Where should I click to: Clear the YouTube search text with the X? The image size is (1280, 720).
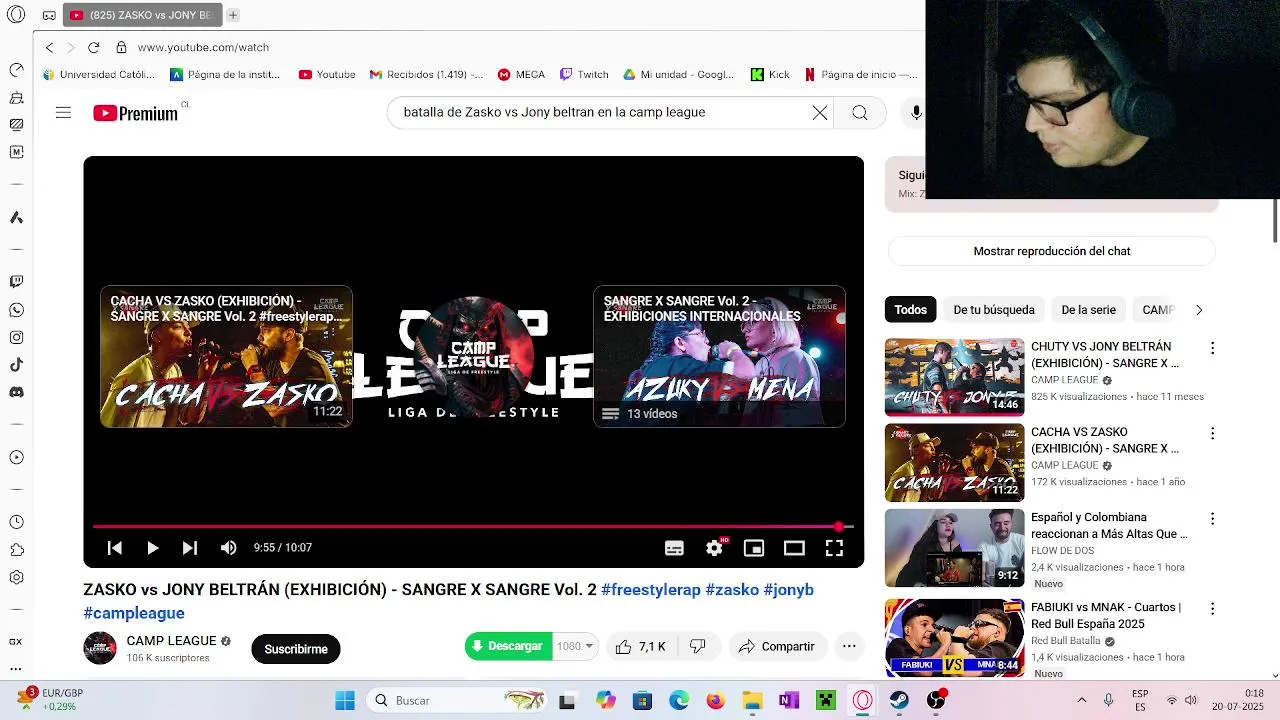820,113
